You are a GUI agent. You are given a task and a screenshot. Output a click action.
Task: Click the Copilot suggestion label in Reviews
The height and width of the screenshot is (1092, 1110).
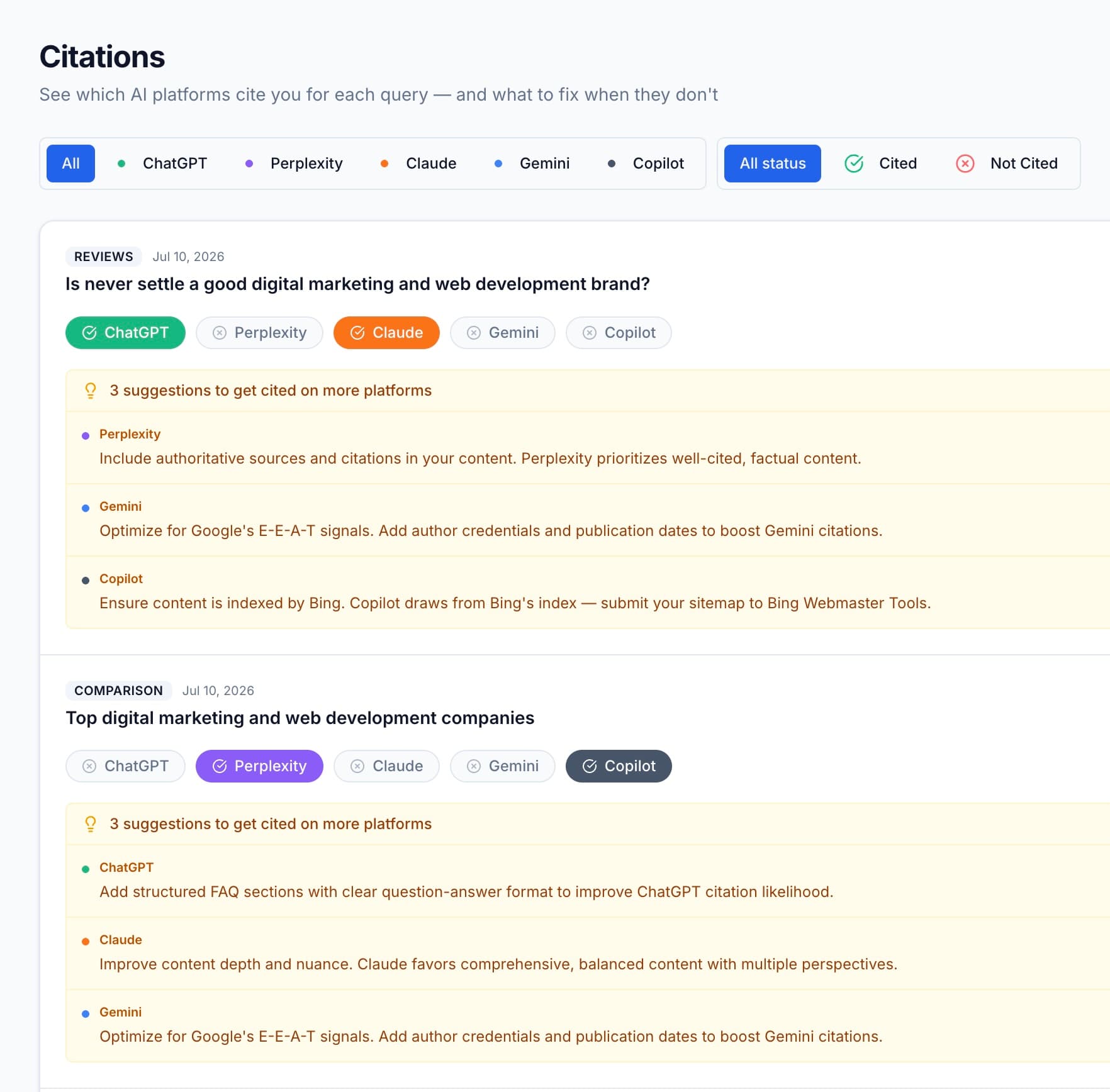click(x=121, y=579)
